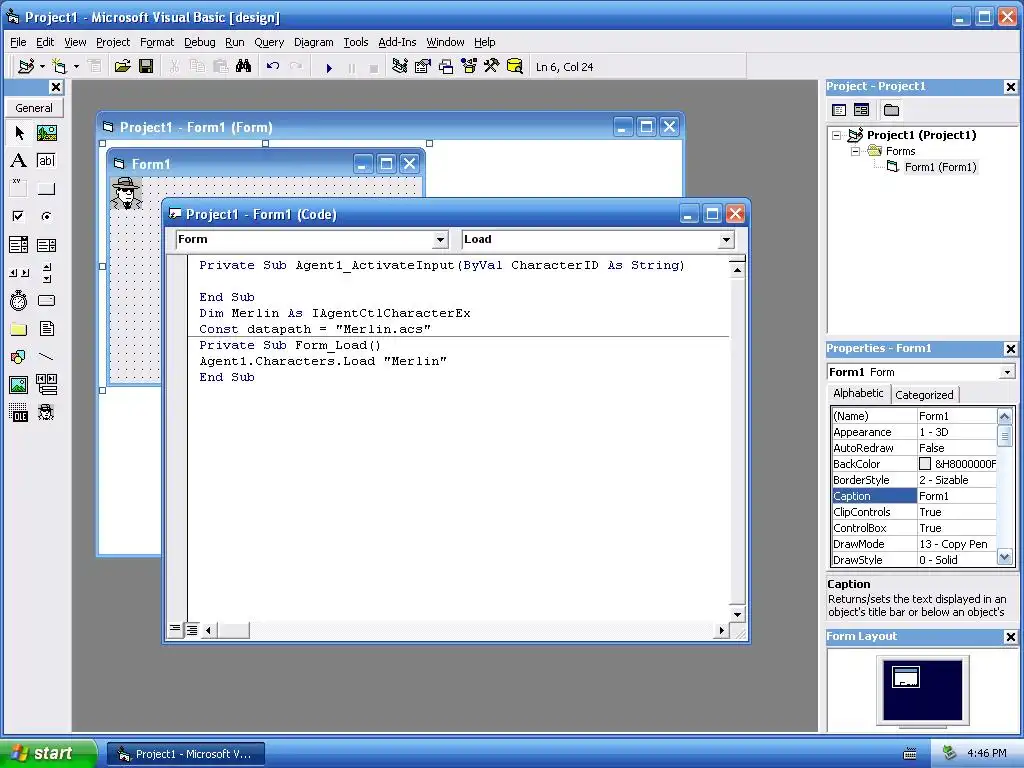Select the OptionButton control tool
Viewport: 1024px width, 768px height.
(46, 216)
